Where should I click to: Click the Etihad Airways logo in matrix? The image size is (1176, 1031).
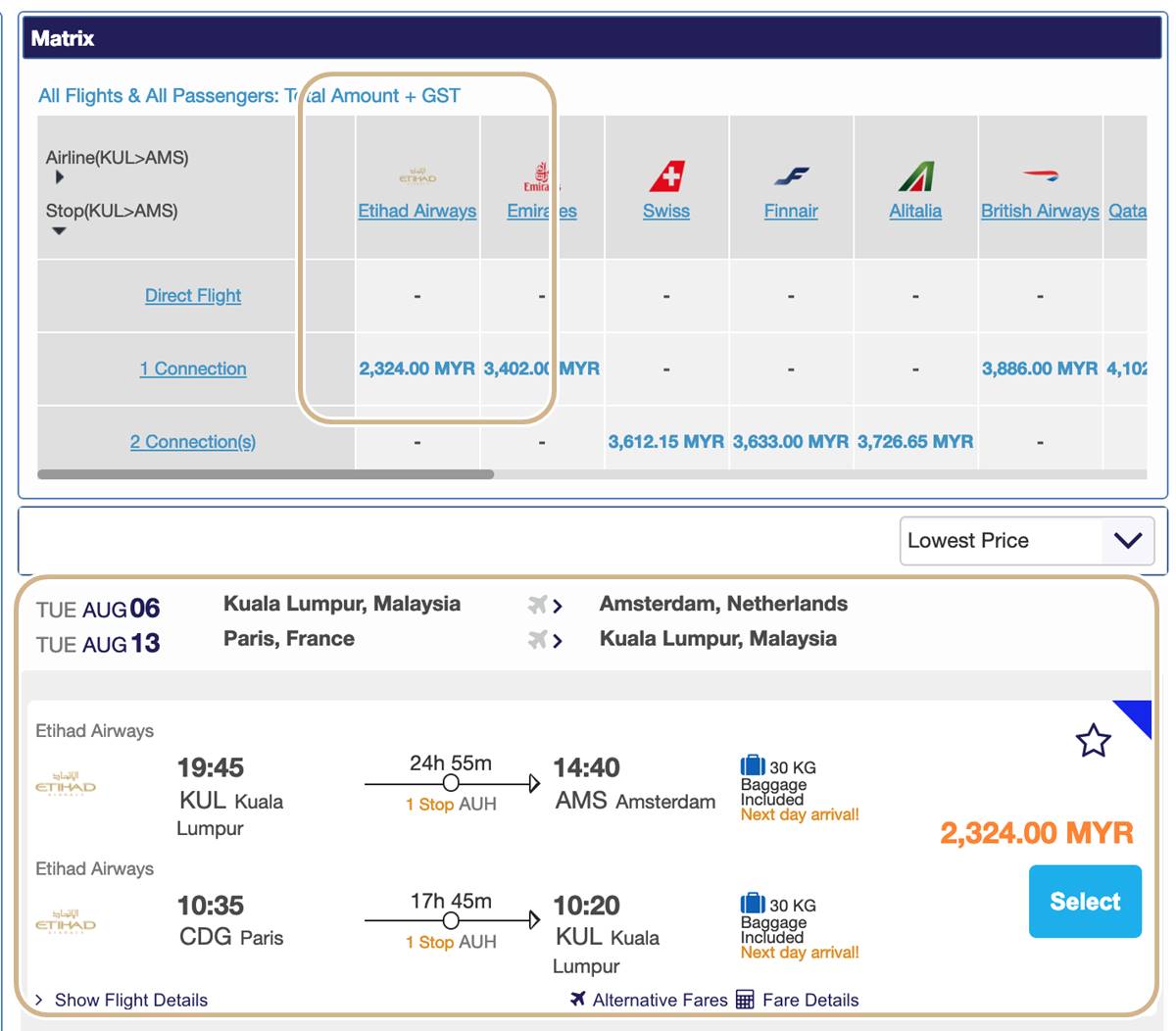pos(417,175)
